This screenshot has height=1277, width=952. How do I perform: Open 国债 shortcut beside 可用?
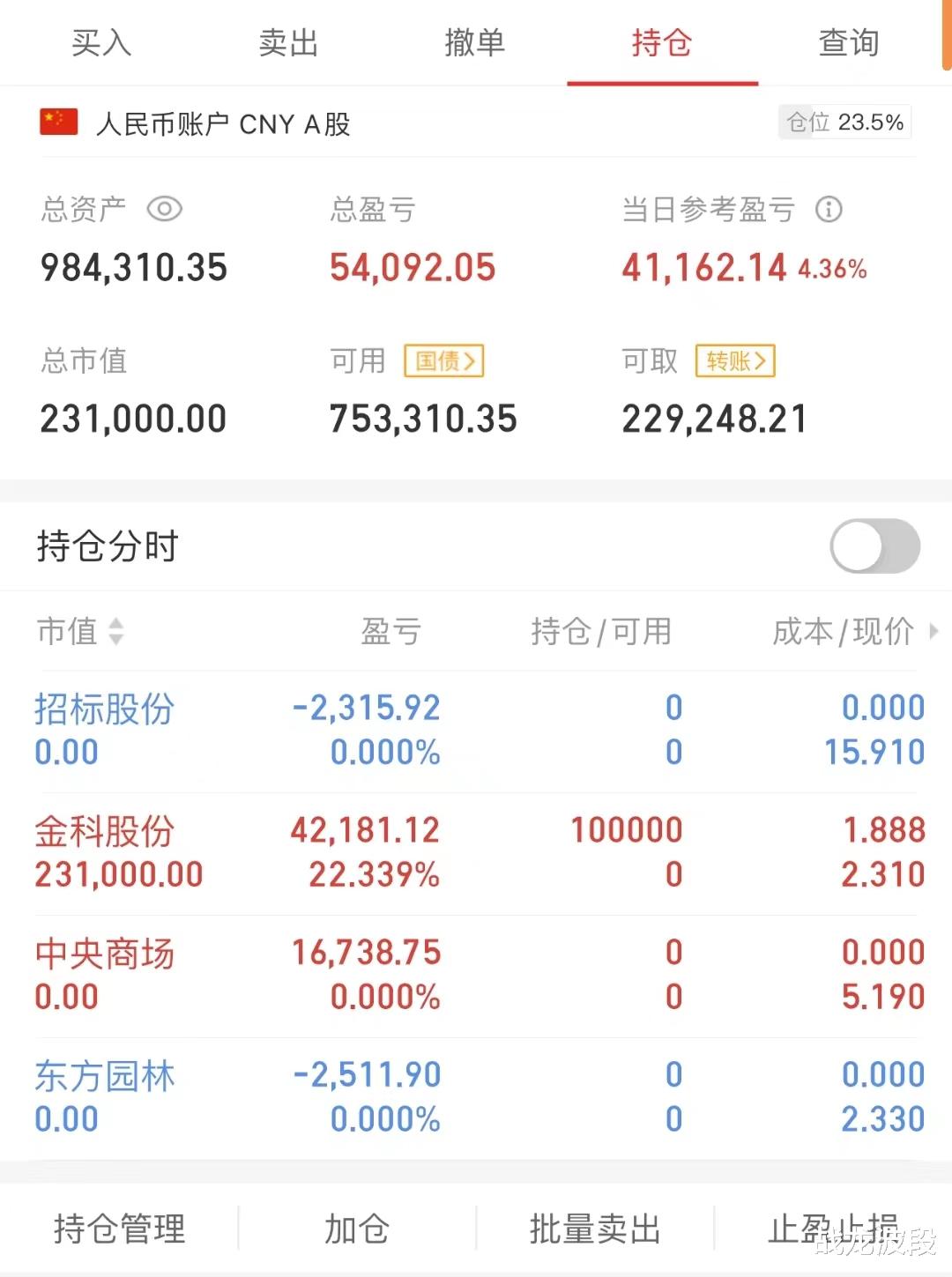(x=444, y=361)
